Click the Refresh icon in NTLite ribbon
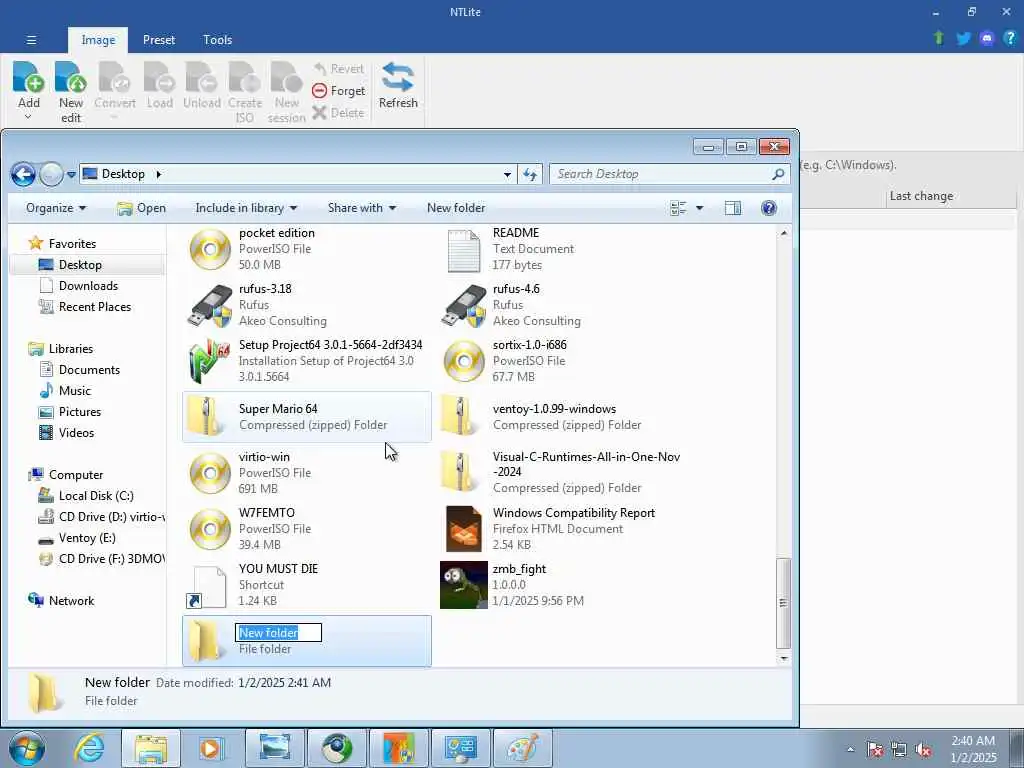 [x=398, y=78]
